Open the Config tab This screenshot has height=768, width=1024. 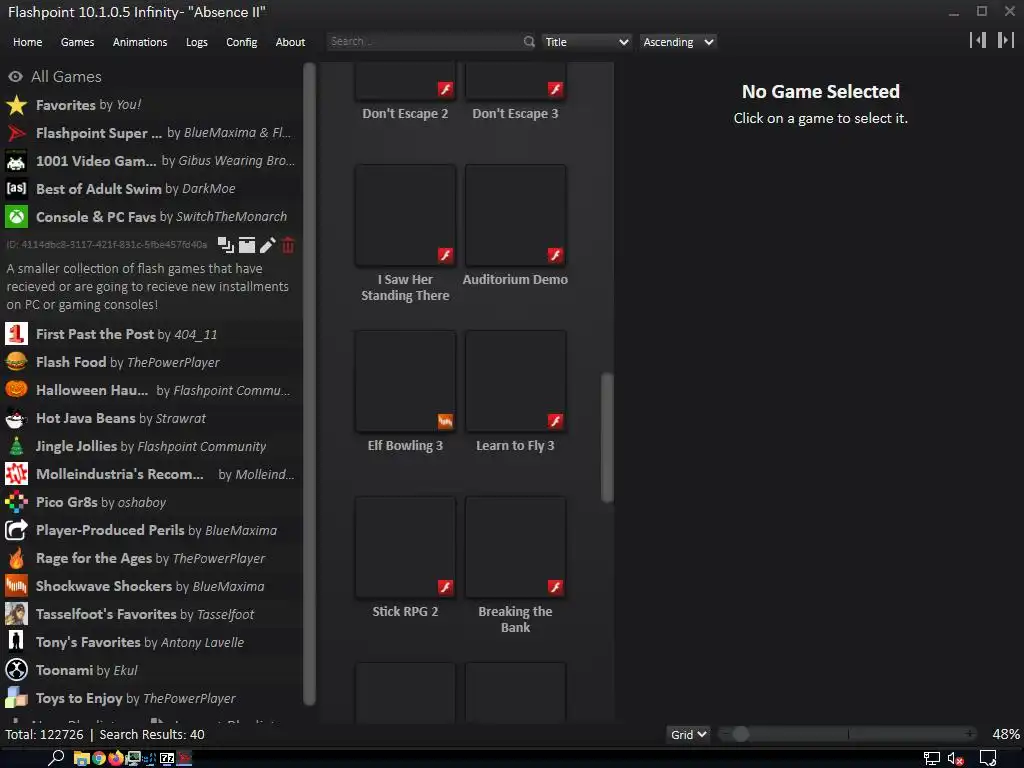242,42
